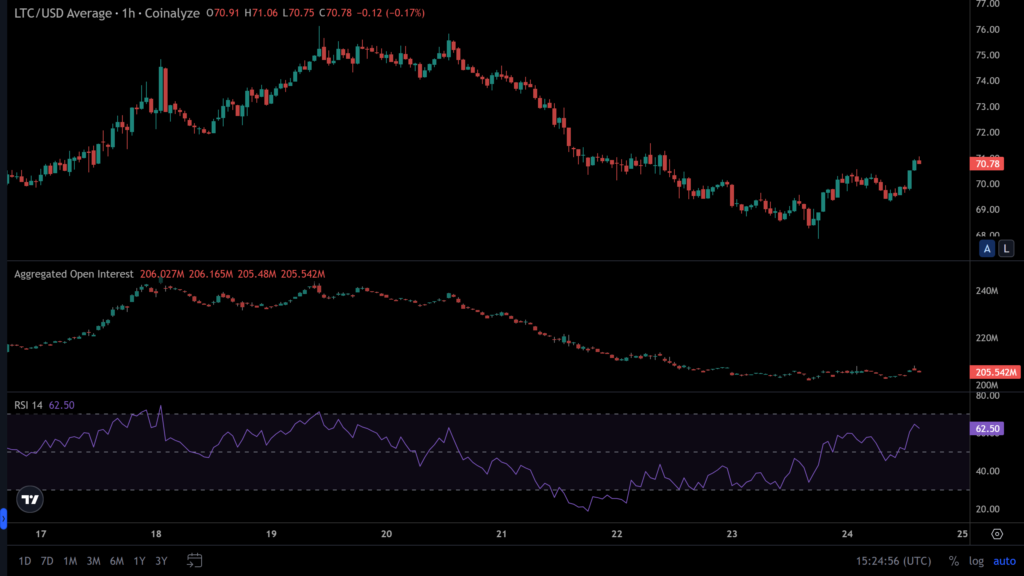Open the go-to-date calendar icon
The height and width of the screenshot is (576, 1024).
(195, 561)
